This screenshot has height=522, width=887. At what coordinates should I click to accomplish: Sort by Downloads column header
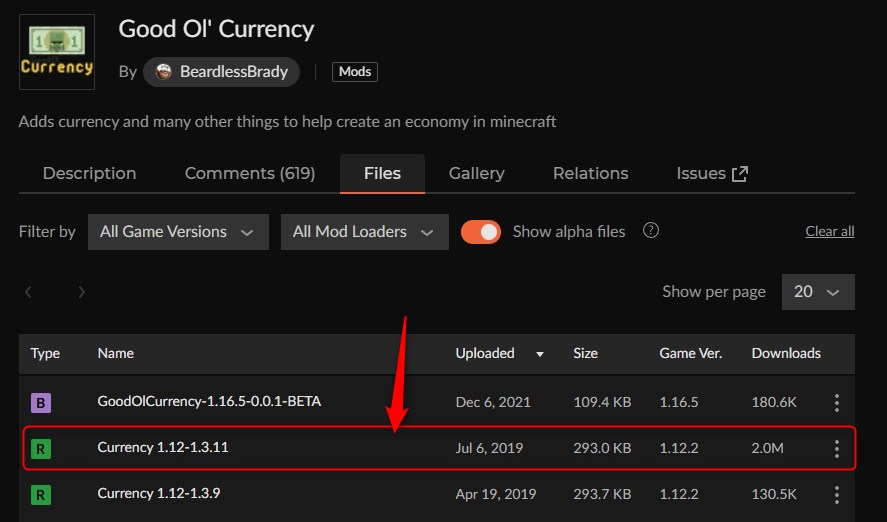tap(786, 353)
